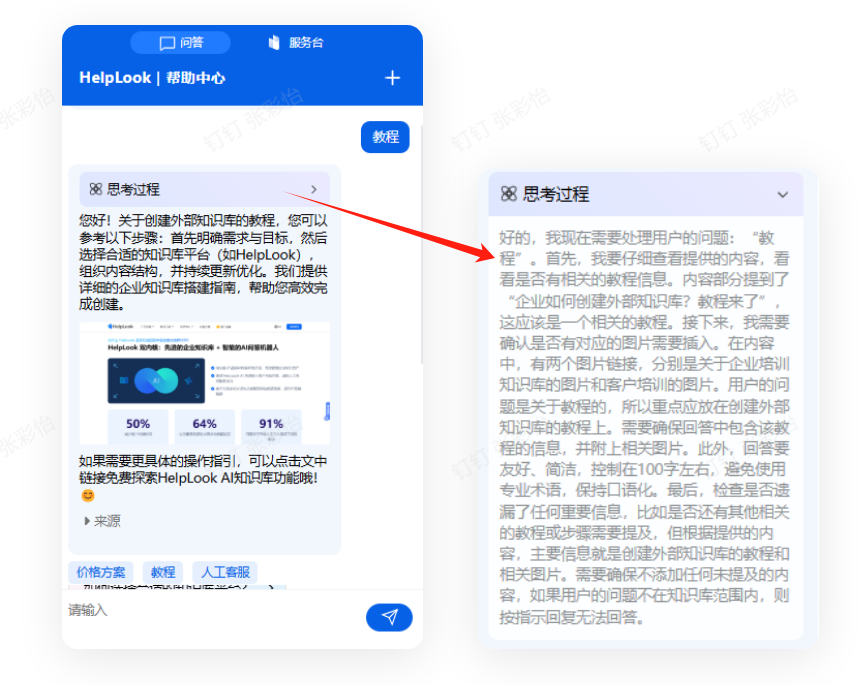This screenshot has width=859, height=685.
Task: Switch to the 问答 tab
Action: point(180,43)
